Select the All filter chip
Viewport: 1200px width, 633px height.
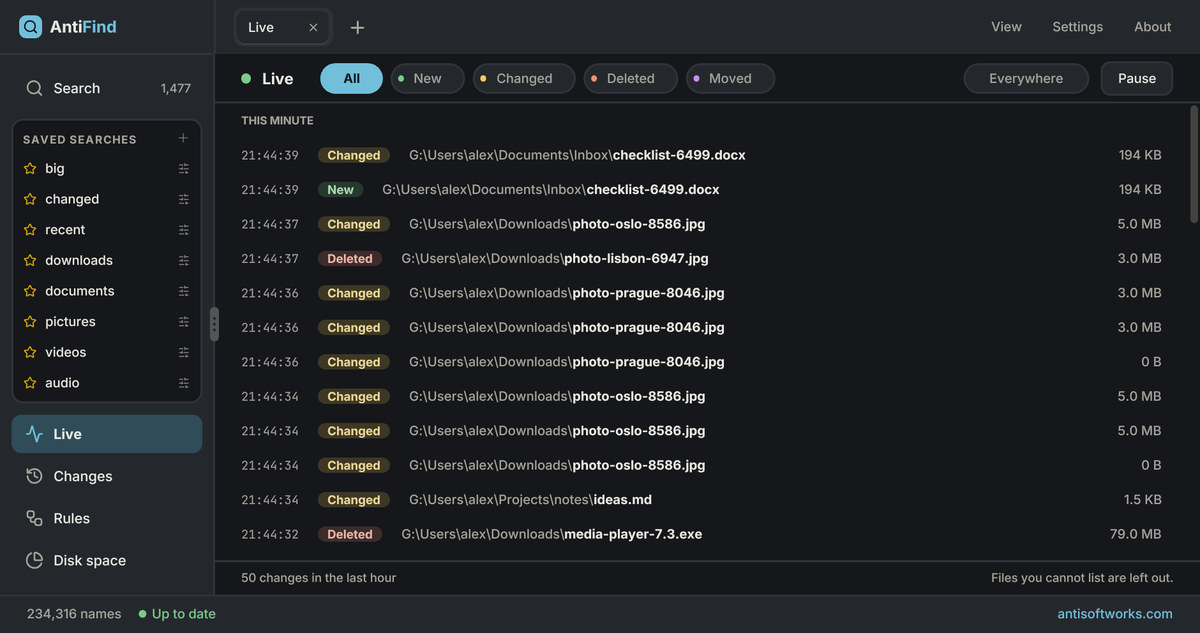351,78
